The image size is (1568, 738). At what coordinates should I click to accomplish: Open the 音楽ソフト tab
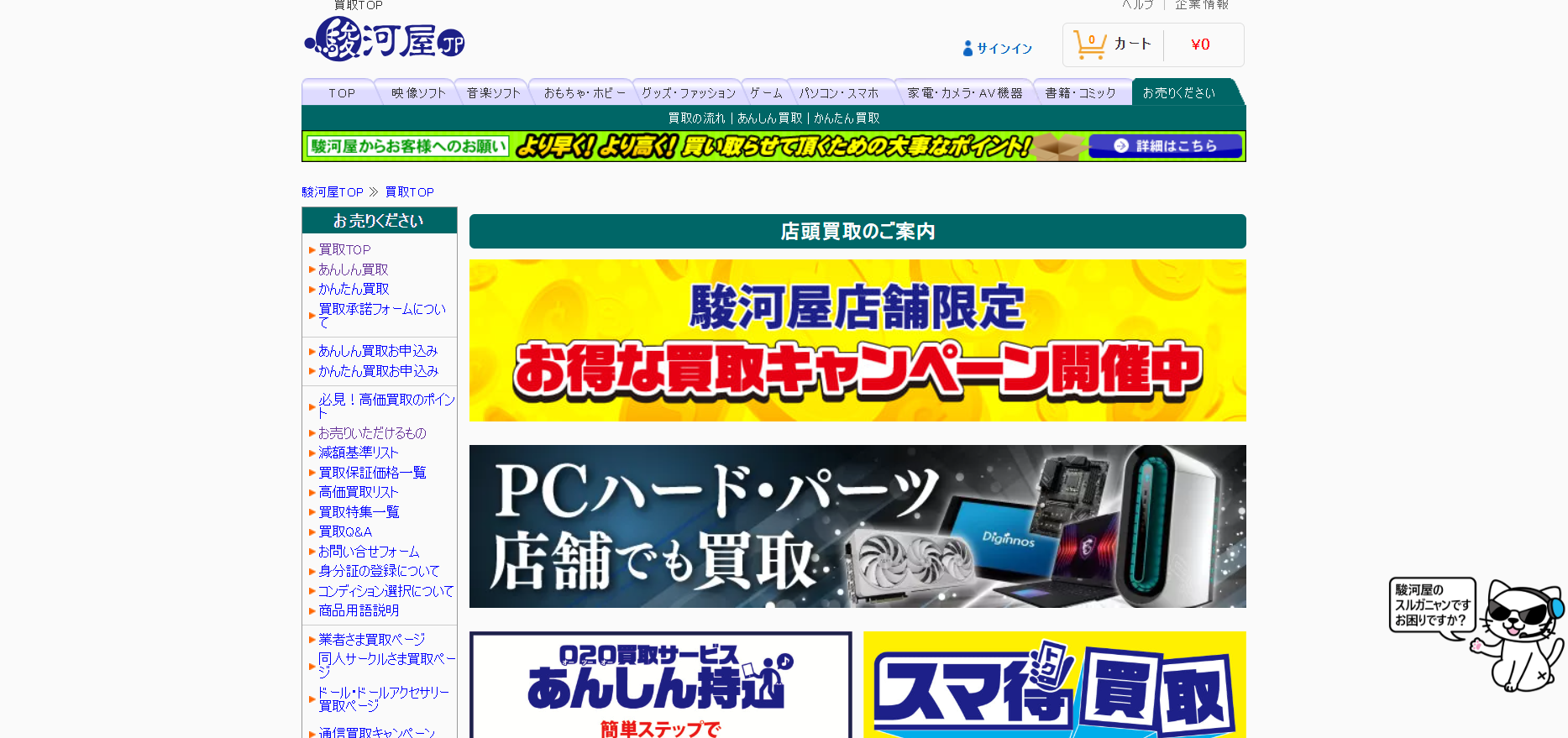tap(494, 93)
